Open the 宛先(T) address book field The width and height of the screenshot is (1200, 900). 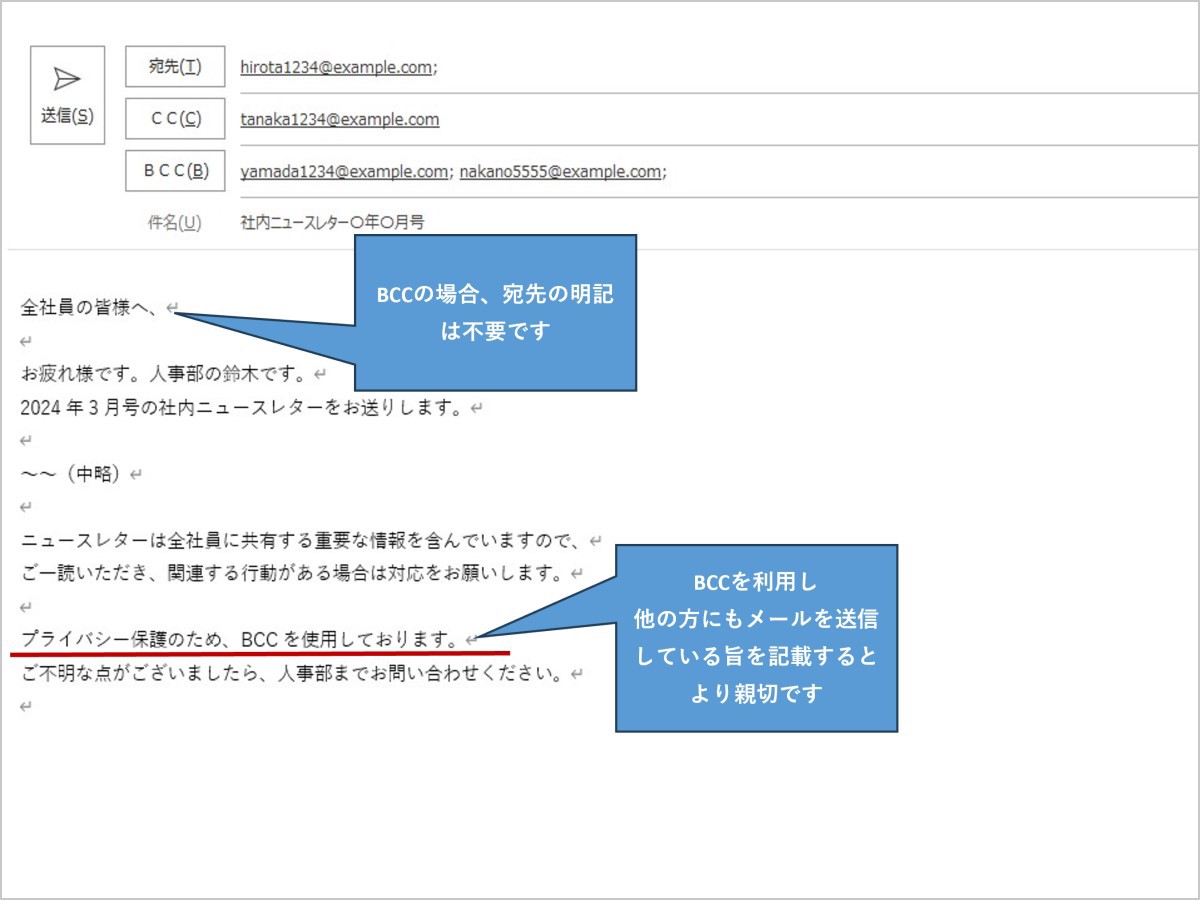point(174,67)
